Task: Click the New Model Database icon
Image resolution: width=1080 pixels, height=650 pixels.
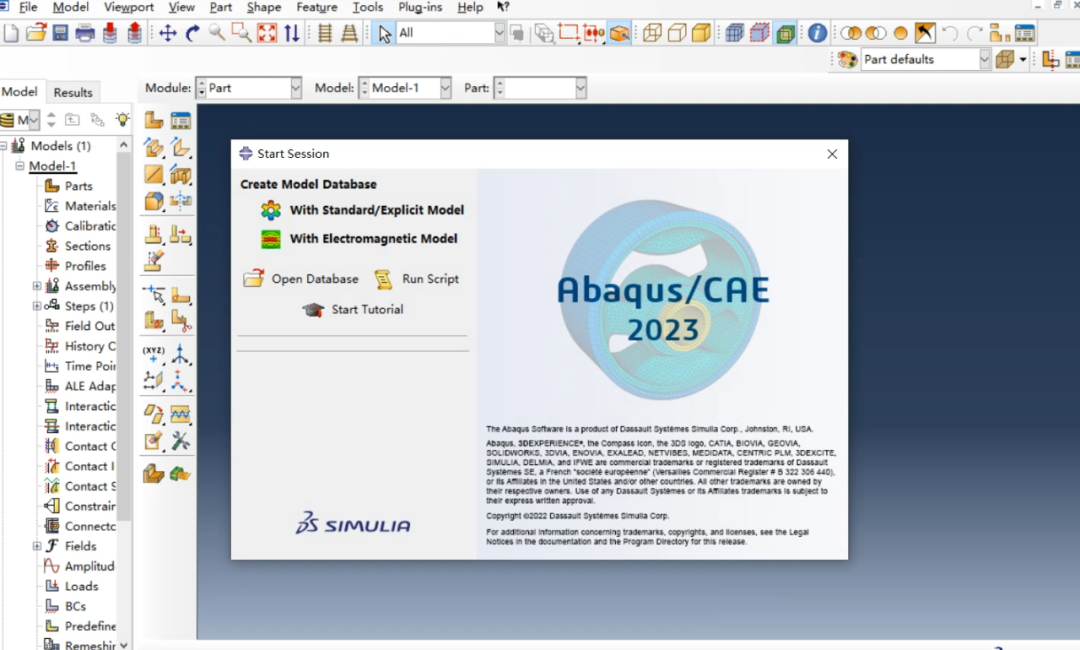Action: coord(11,33)
